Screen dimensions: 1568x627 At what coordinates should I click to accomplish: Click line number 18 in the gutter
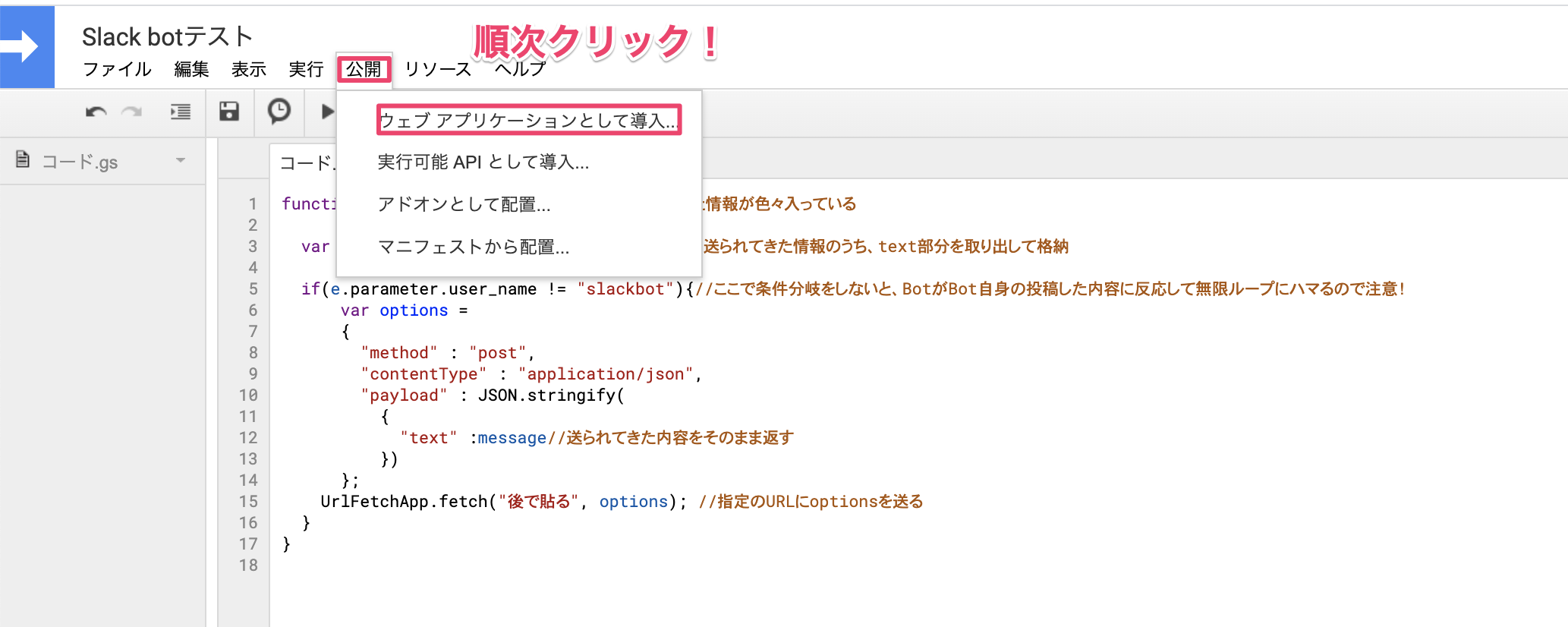[x=248, y=566]
